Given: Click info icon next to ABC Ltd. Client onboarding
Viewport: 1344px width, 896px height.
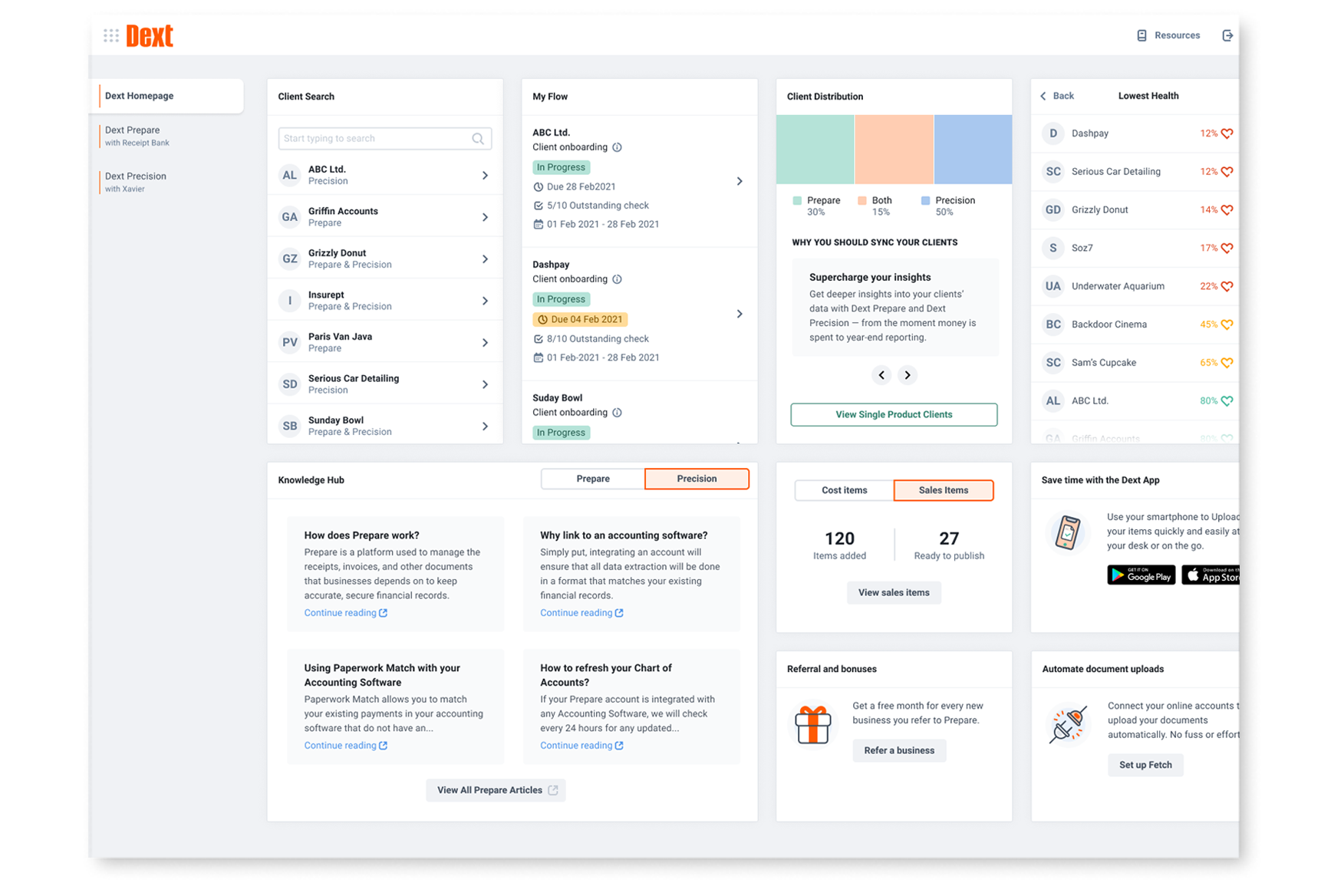Looking at the screenshot, I should click(617, 147).
